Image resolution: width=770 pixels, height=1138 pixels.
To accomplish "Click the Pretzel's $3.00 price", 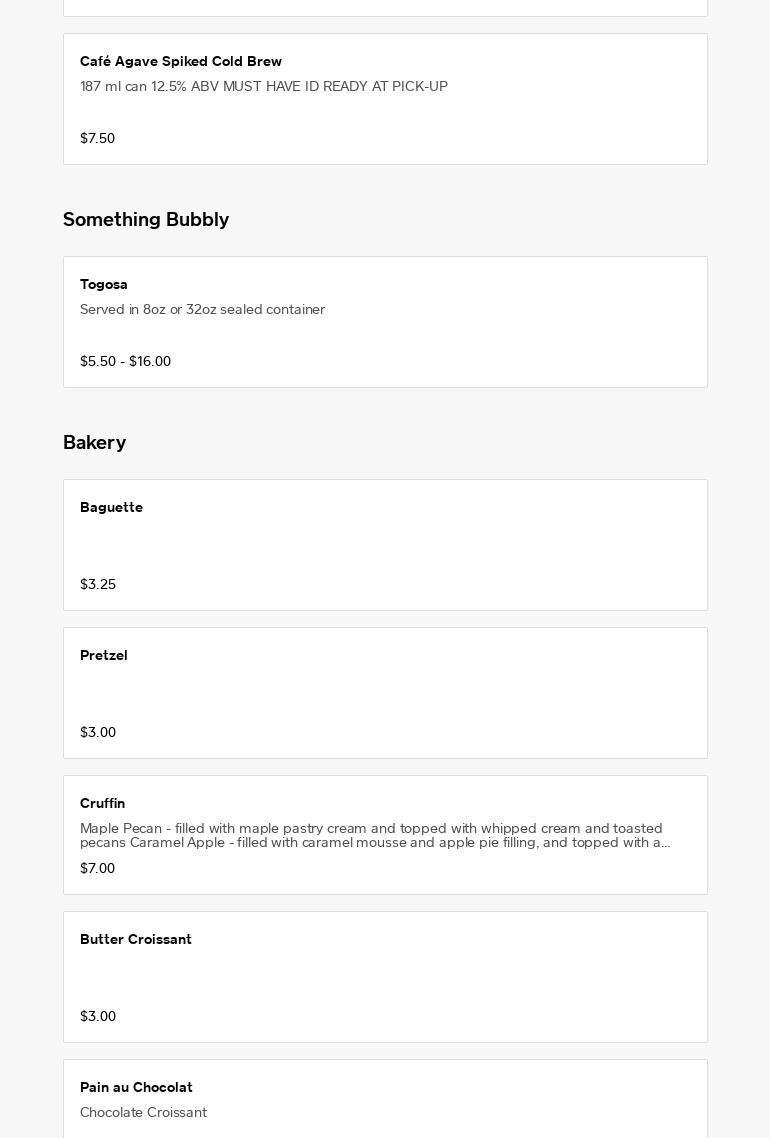I will coord(98,733).
